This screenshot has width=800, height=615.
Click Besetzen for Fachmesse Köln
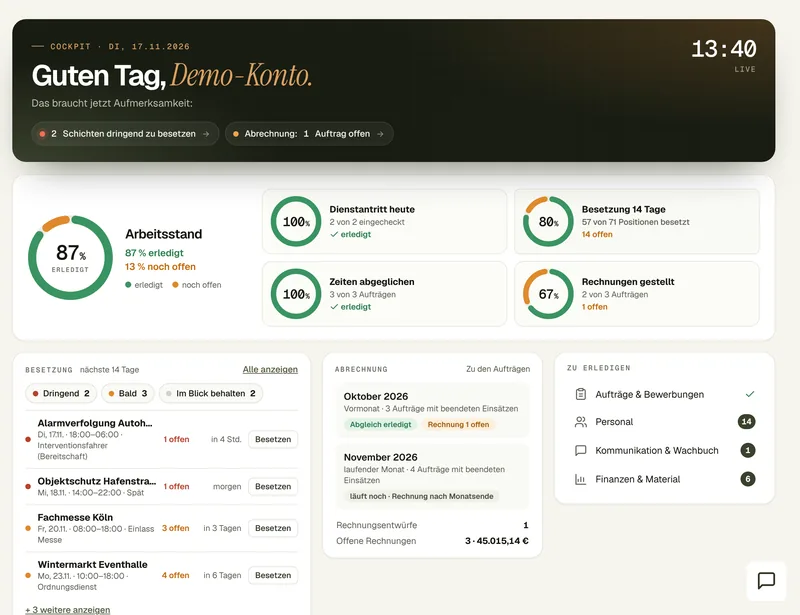coord(273,528)
